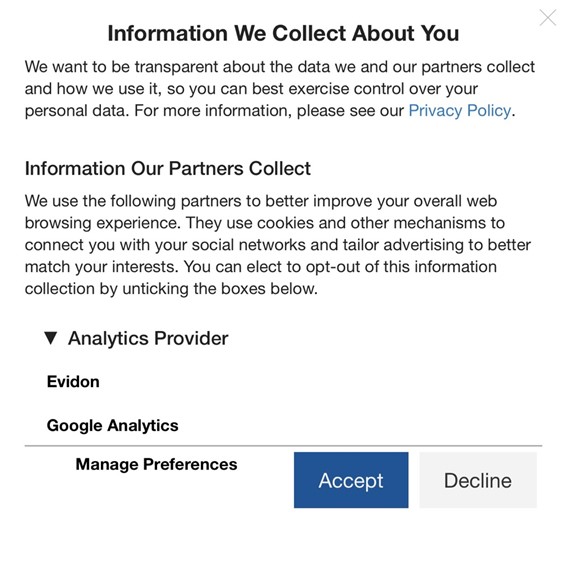Click the horizontal divider above Manage Preferences
This screenshot has height=579, width=567.
pyautogui.click(x=284, y=446)
